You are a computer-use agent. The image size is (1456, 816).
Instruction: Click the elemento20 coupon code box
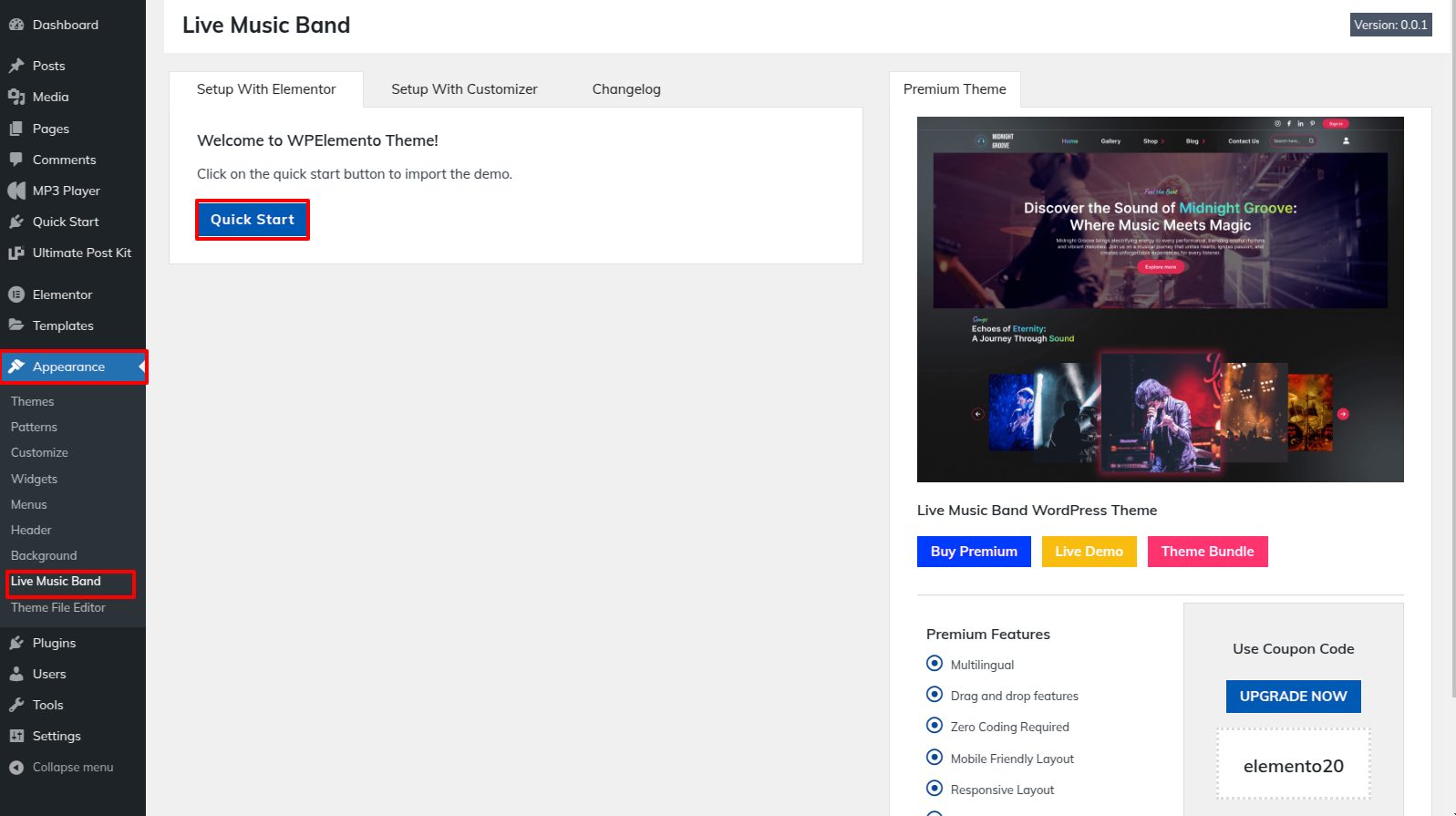click(x=1293, y=764)
